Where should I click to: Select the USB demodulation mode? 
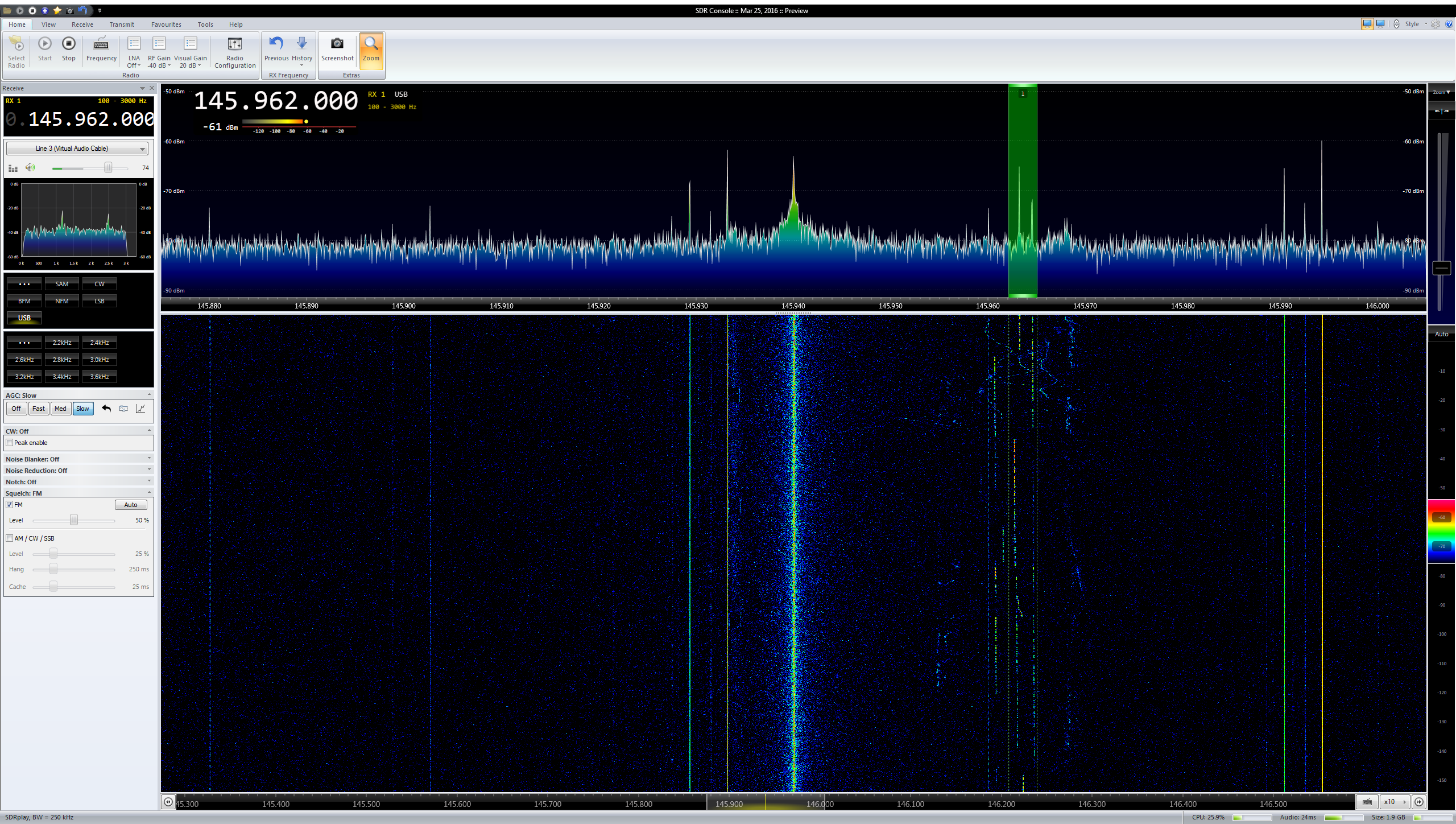point(24,318)
